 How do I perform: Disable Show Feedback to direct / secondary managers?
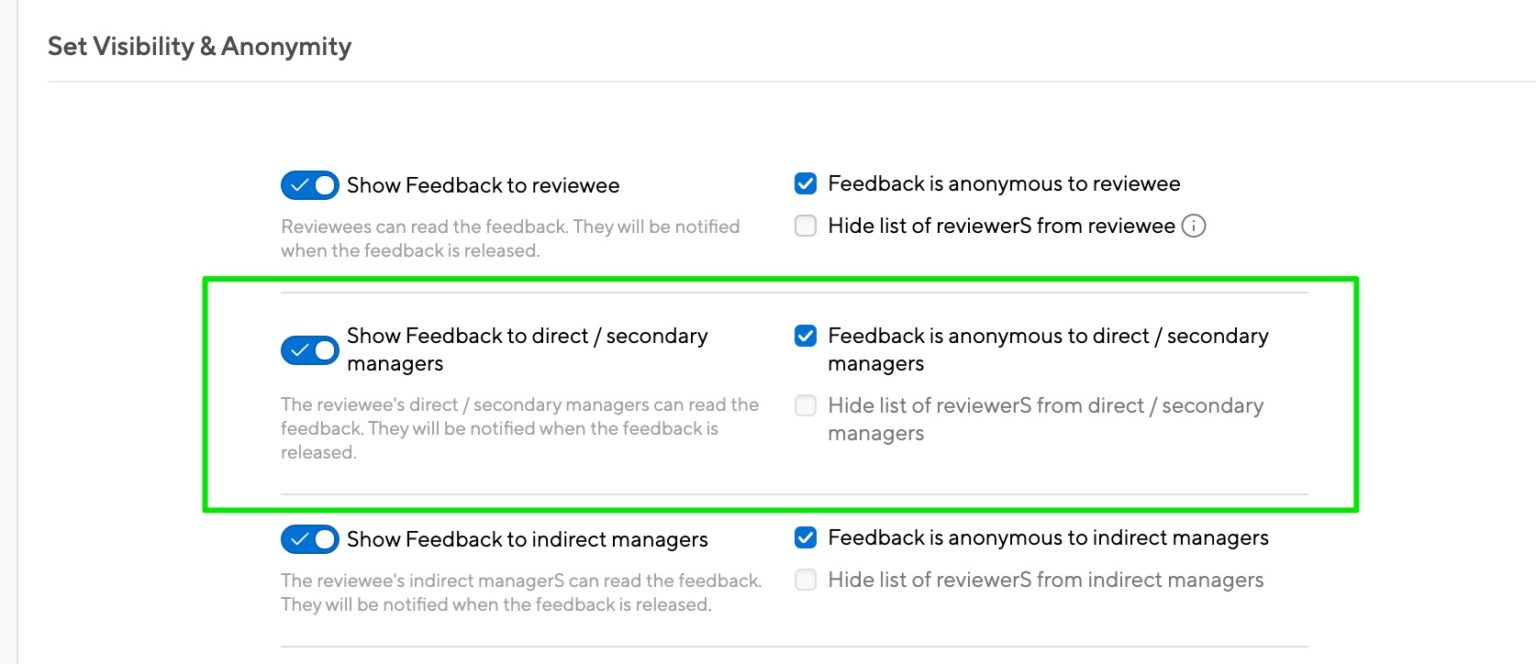click(x=309, y=350)
